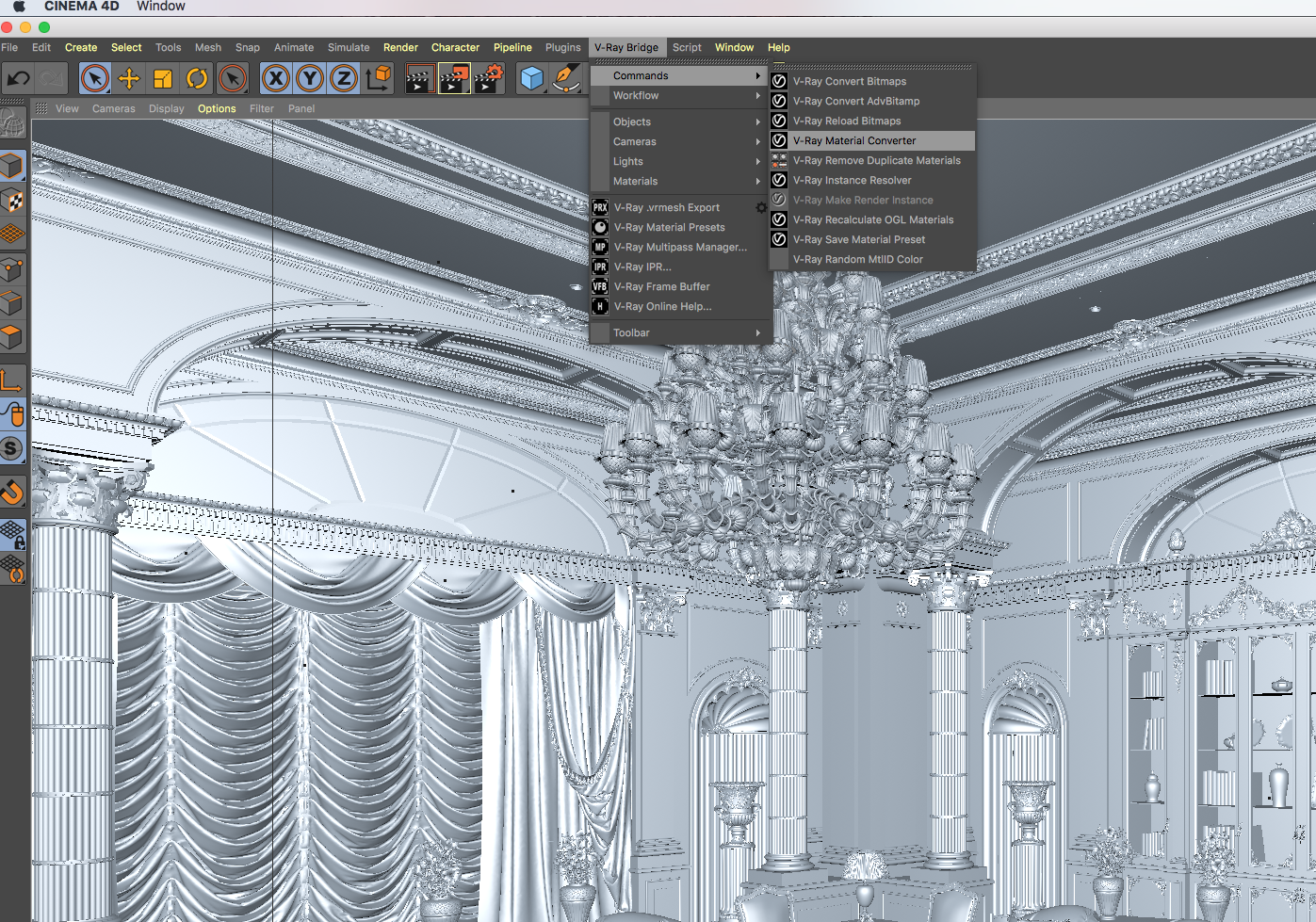
Task: Select the Live Selection tool
Action: click(x=94, y=78)
